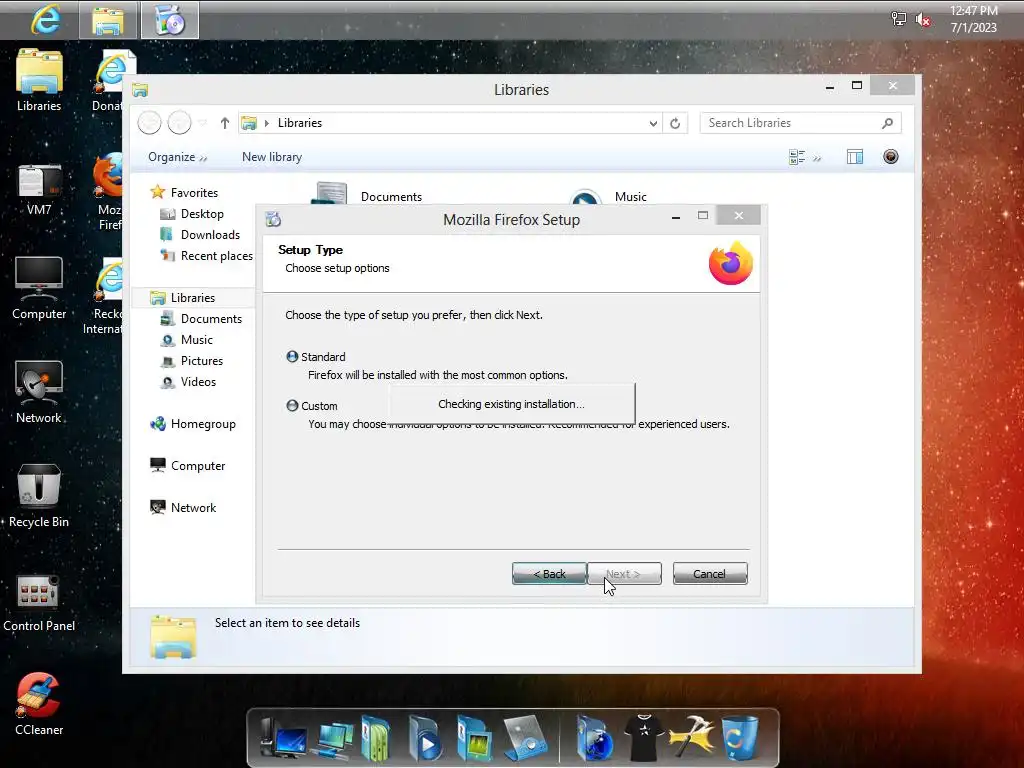Open the CCleaner desktop icon
The height and width of the screenshot is (768, 1024).
pos(39,704)
